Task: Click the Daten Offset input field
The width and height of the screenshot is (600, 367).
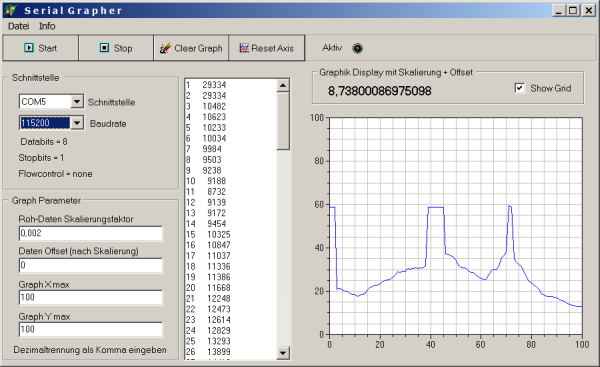Action: 91,265
